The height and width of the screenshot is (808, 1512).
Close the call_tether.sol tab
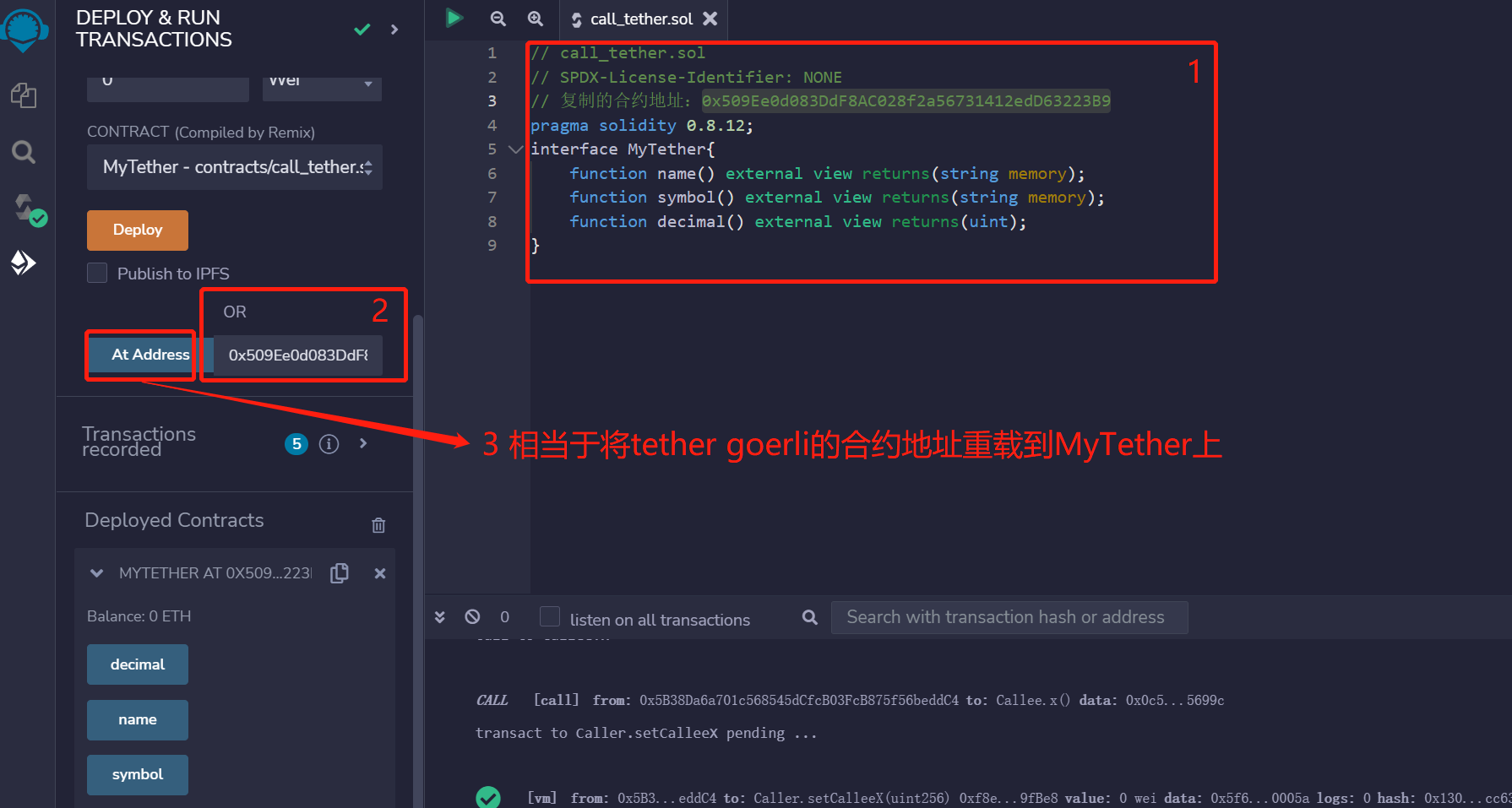[710, 19]
